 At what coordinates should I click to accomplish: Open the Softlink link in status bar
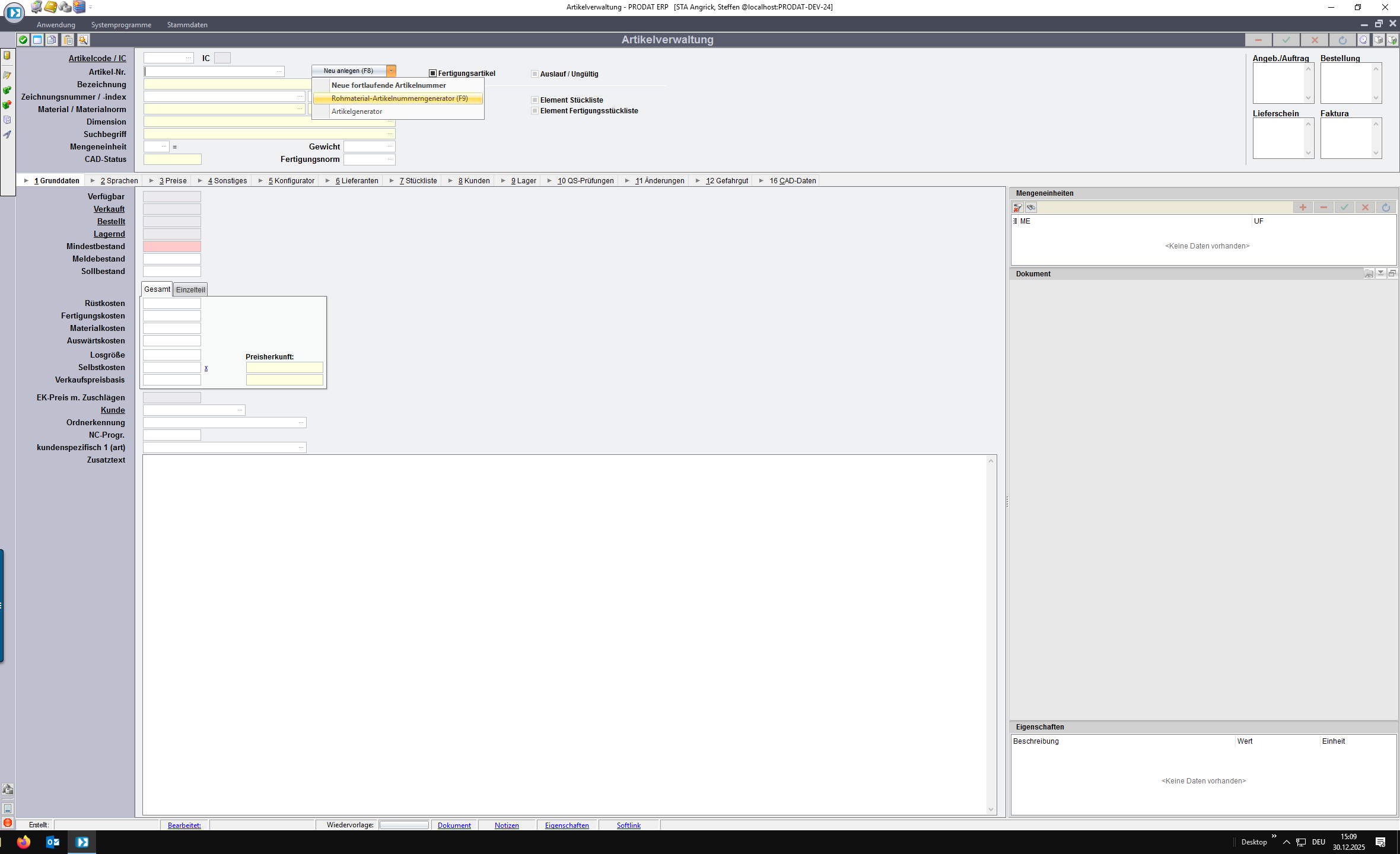pos(628,826)
